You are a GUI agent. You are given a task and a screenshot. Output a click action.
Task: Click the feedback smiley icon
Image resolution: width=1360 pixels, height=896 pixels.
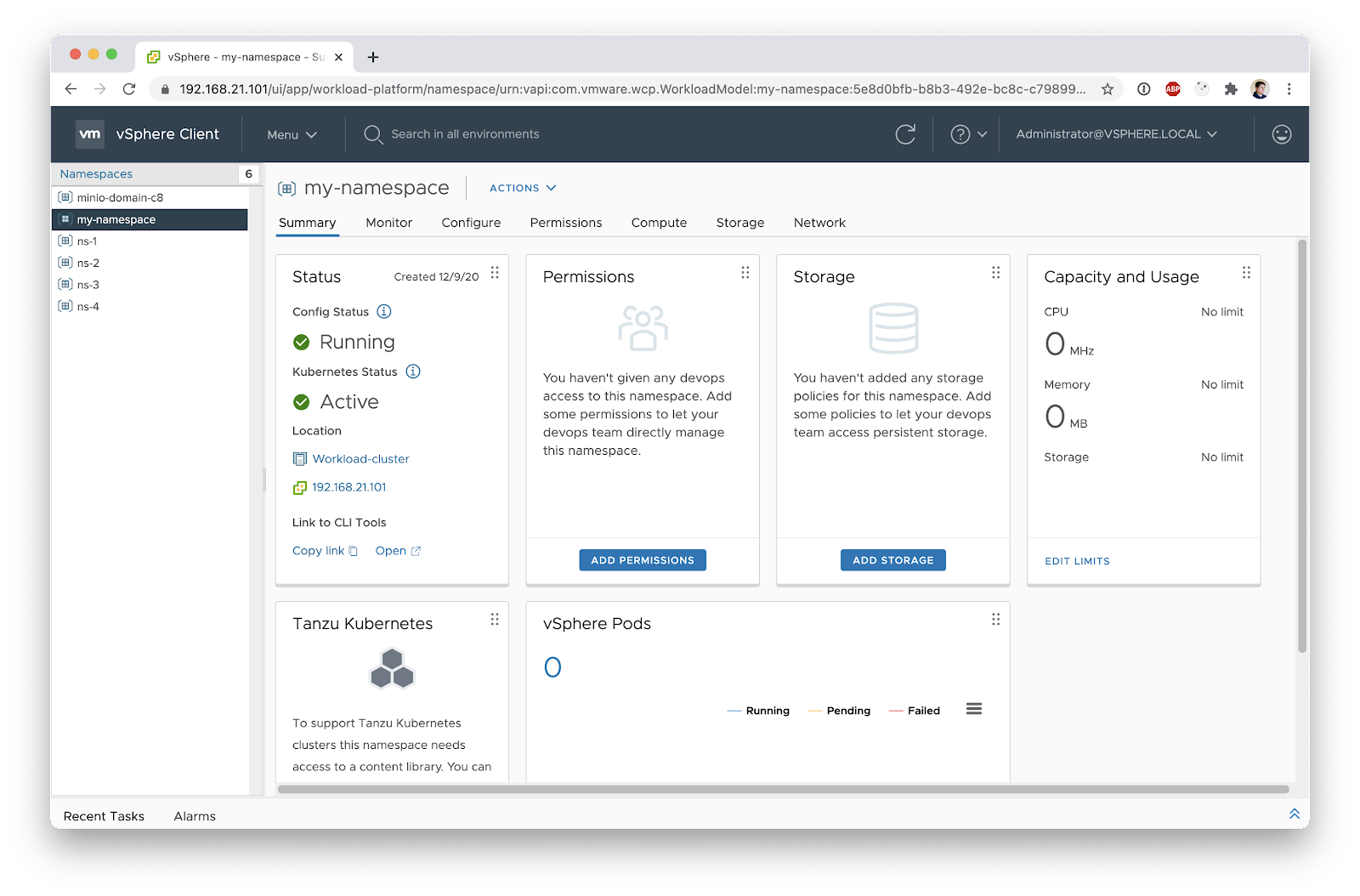pos(1282,134)
